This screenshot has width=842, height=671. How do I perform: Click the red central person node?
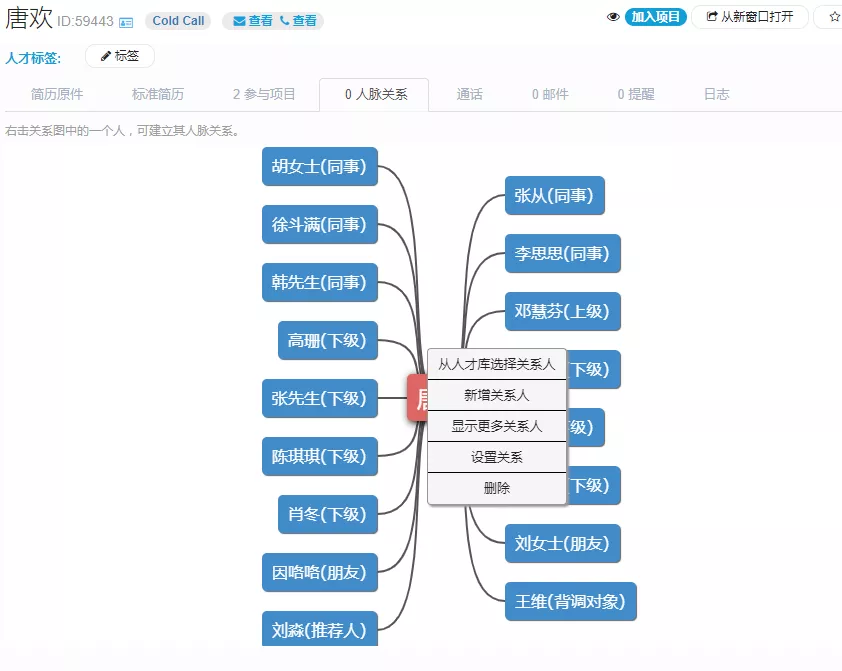417,398
